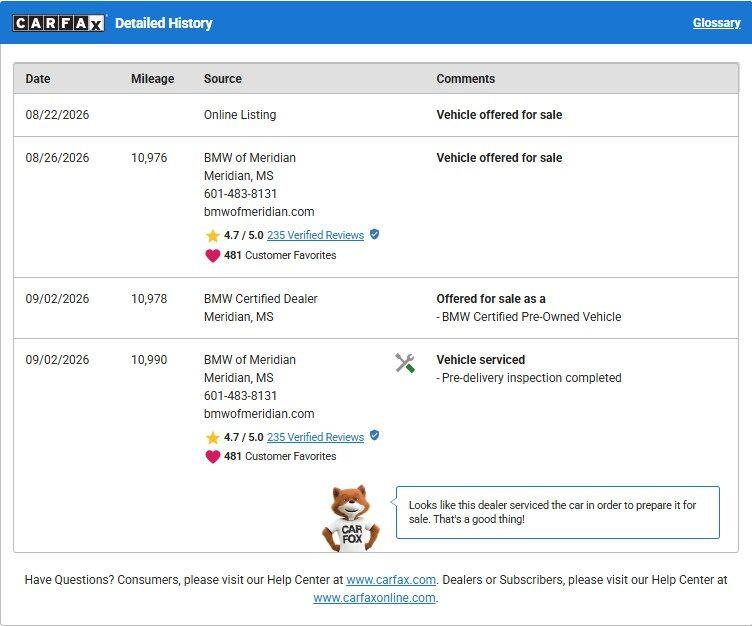Click the wrench service icon beside Vehicle serviced
This screenshot has width=752, height=626.
tap(405, 363)
